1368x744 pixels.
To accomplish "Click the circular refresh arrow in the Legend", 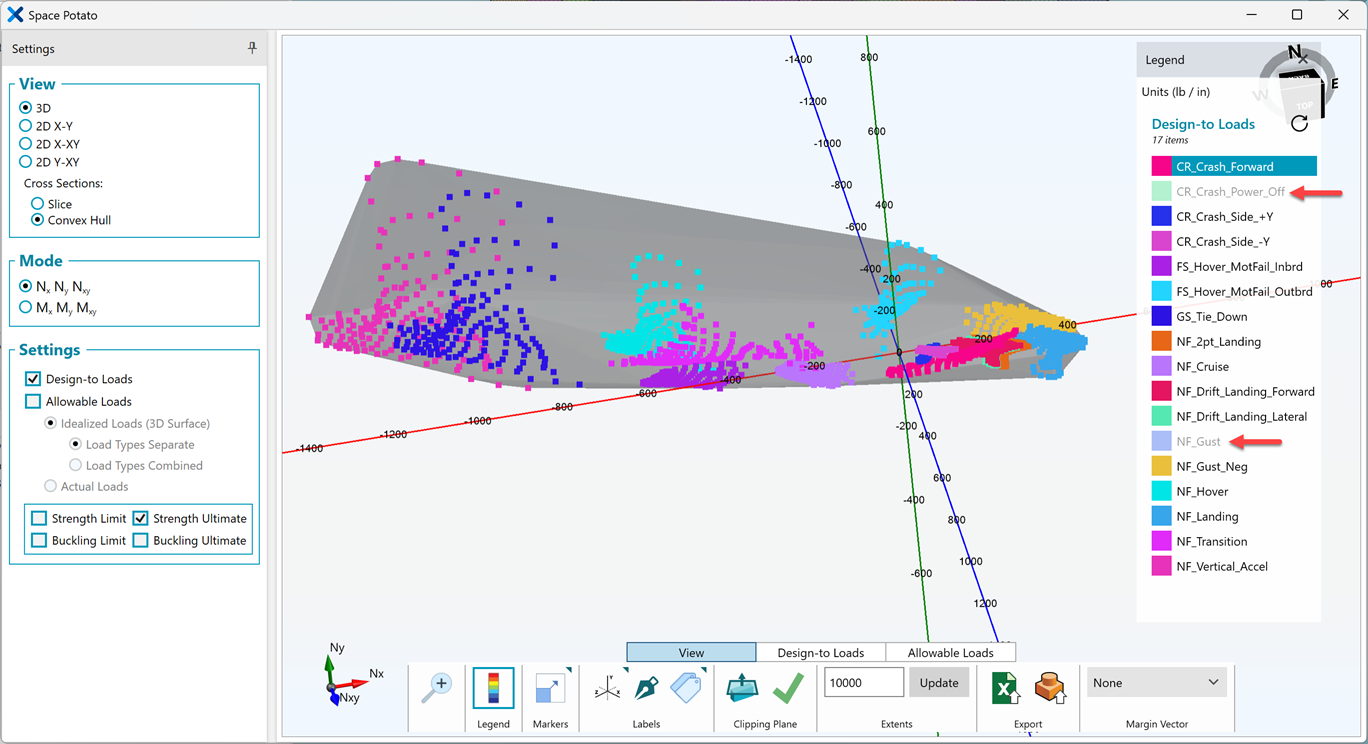I will [1299, 123].
